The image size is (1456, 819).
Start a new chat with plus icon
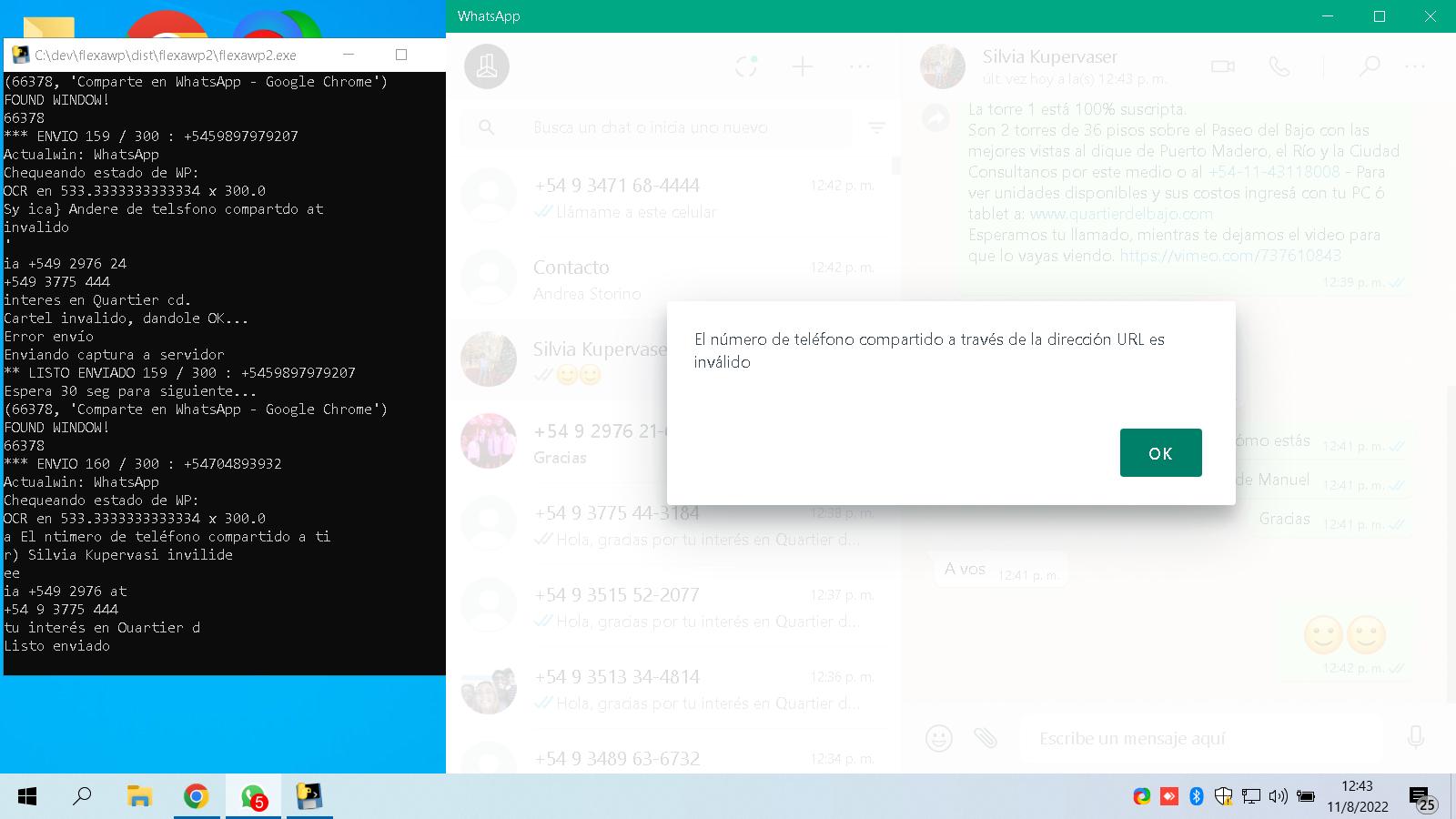803,66
